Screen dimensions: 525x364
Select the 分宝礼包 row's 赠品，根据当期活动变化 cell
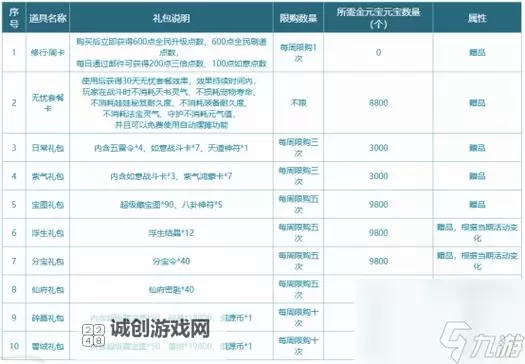tap(477, 261)
